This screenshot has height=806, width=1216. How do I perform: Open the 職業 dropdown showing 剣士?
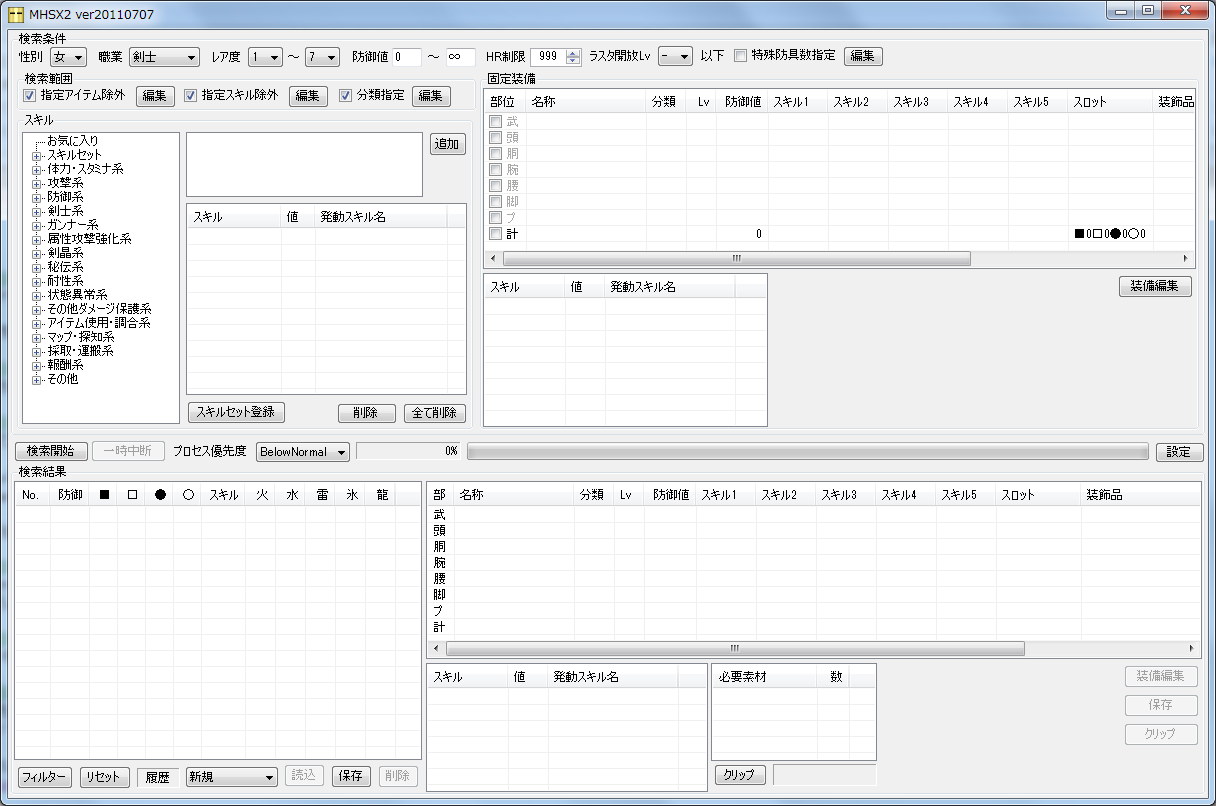tap(165, 57)
